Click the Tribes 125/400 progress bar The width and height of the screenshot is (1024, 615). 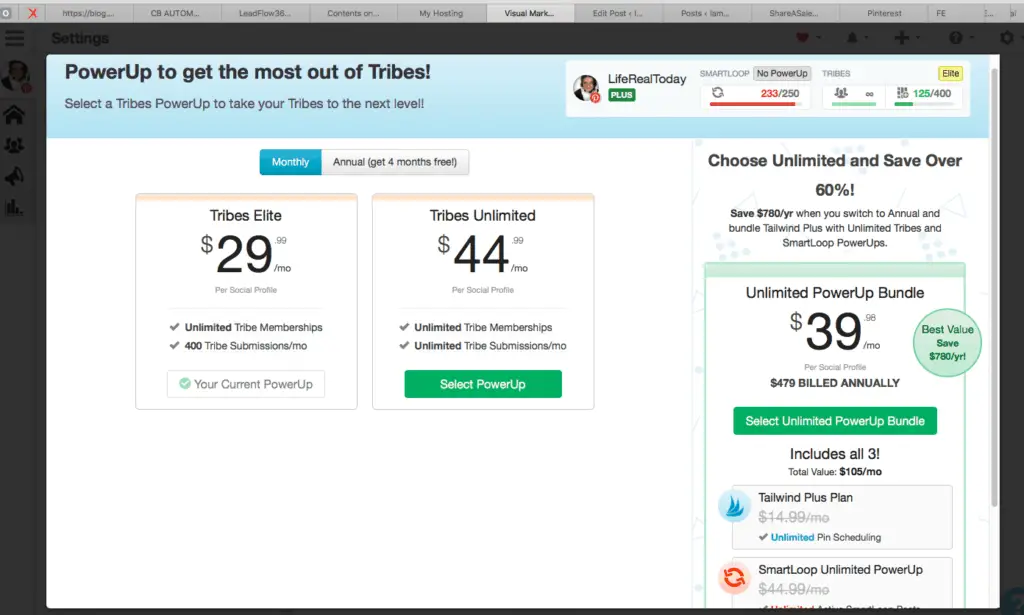coord(922,104)
